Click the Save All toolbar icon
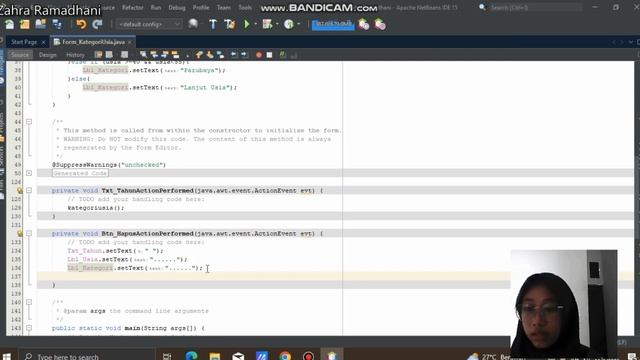This screenshot has height=360, width=640. (57, 24)
